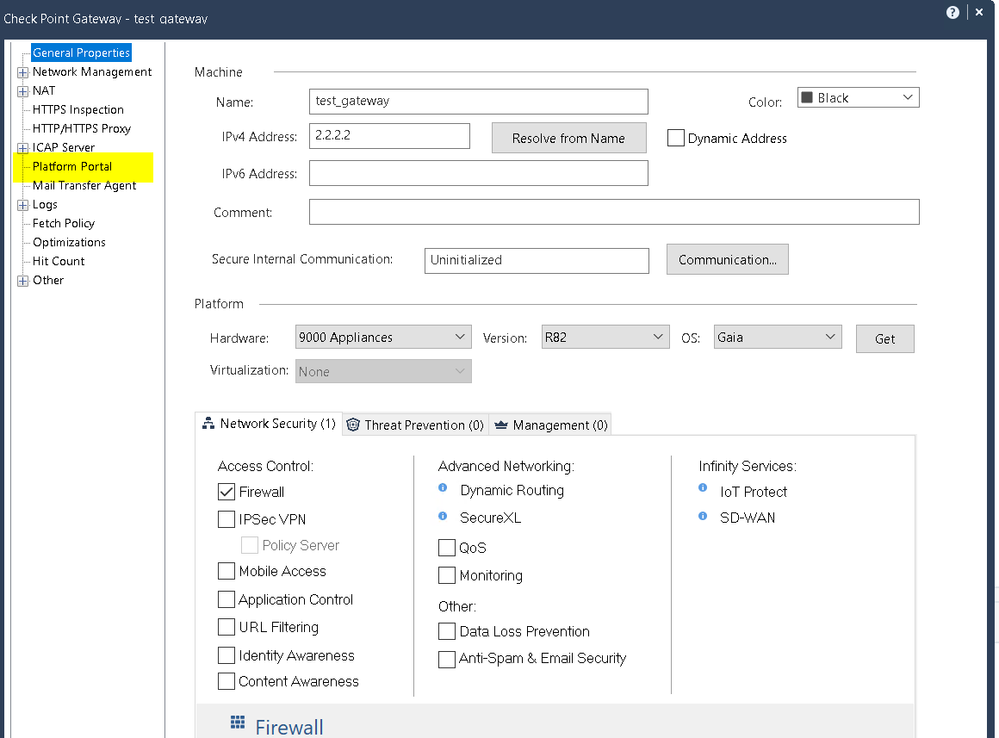Open the Platform Portal page
This screenshot has height=738, width=999.
pyautogui.click(x=72, y=166)
